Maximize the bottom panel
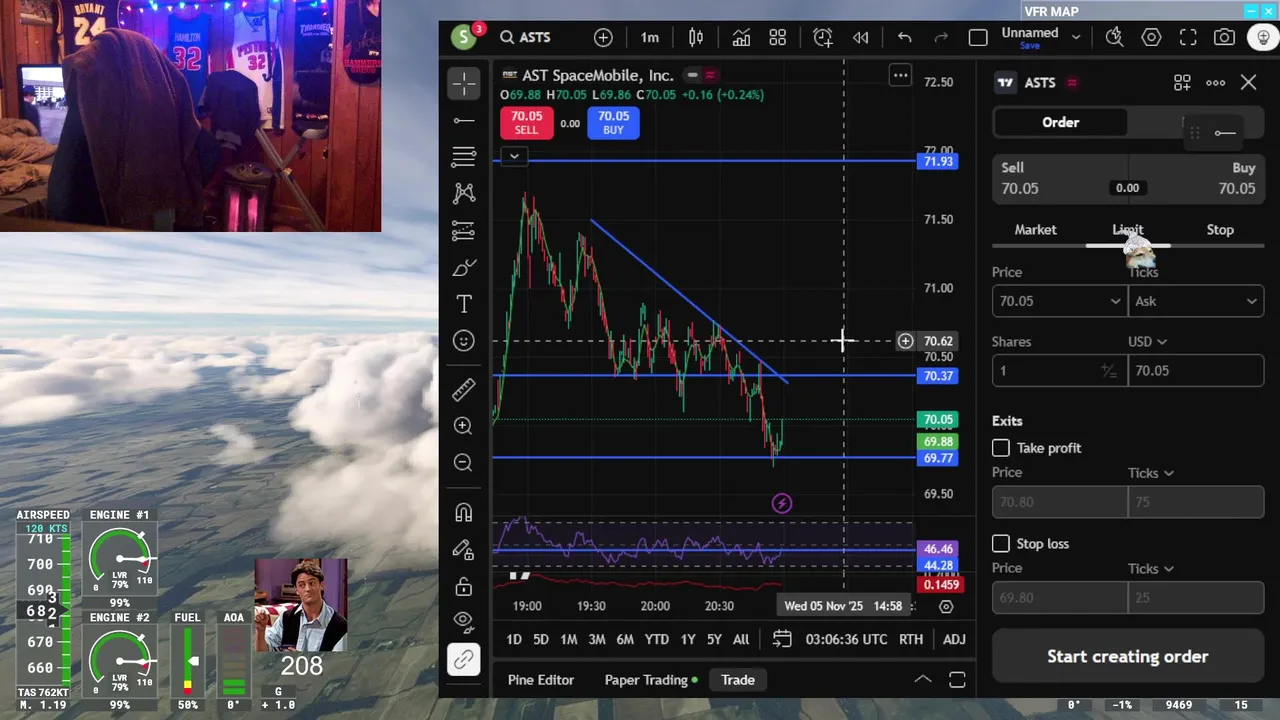This screenshot has width=1280, height=720. coord(957,680)
